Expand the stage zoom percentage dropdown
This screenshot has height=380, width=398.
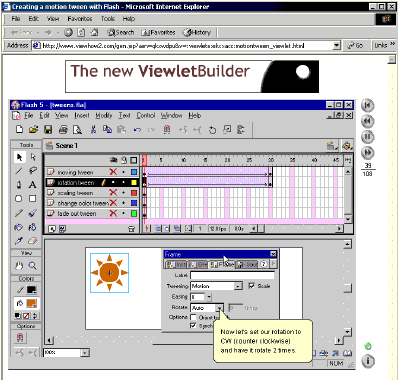85,352
